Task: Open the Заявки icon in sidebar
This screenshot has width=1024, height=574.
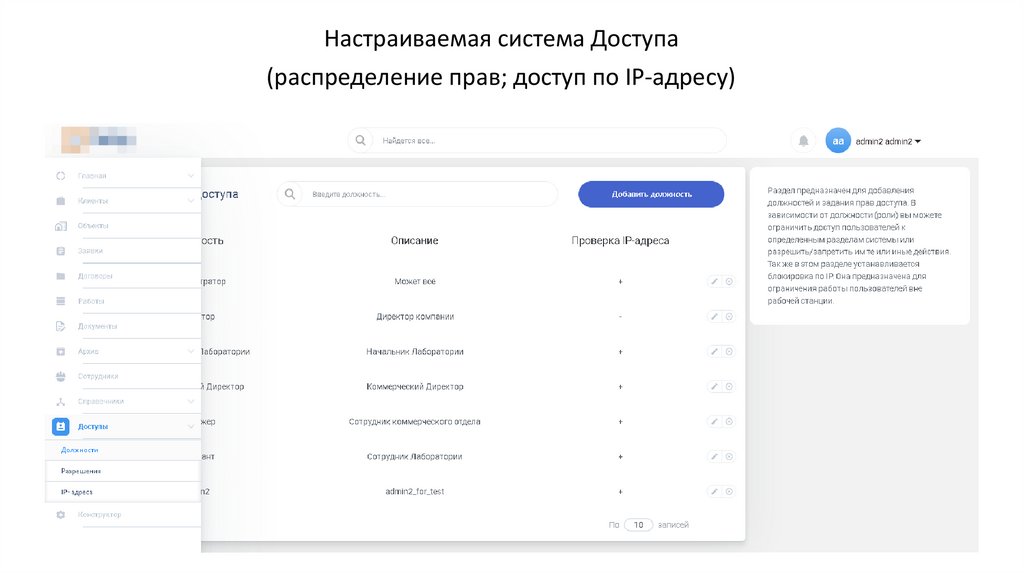Action: pyautogui.click(x=61, y=251)
